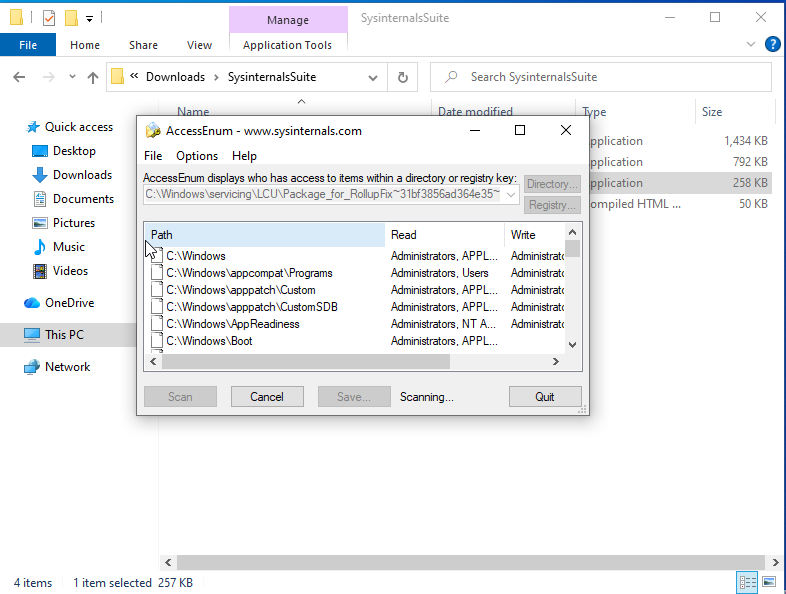Click the Desktop folder in sidebar
Image resolution: width=786 pixels, height=594 pixels.
pos(74,151)
